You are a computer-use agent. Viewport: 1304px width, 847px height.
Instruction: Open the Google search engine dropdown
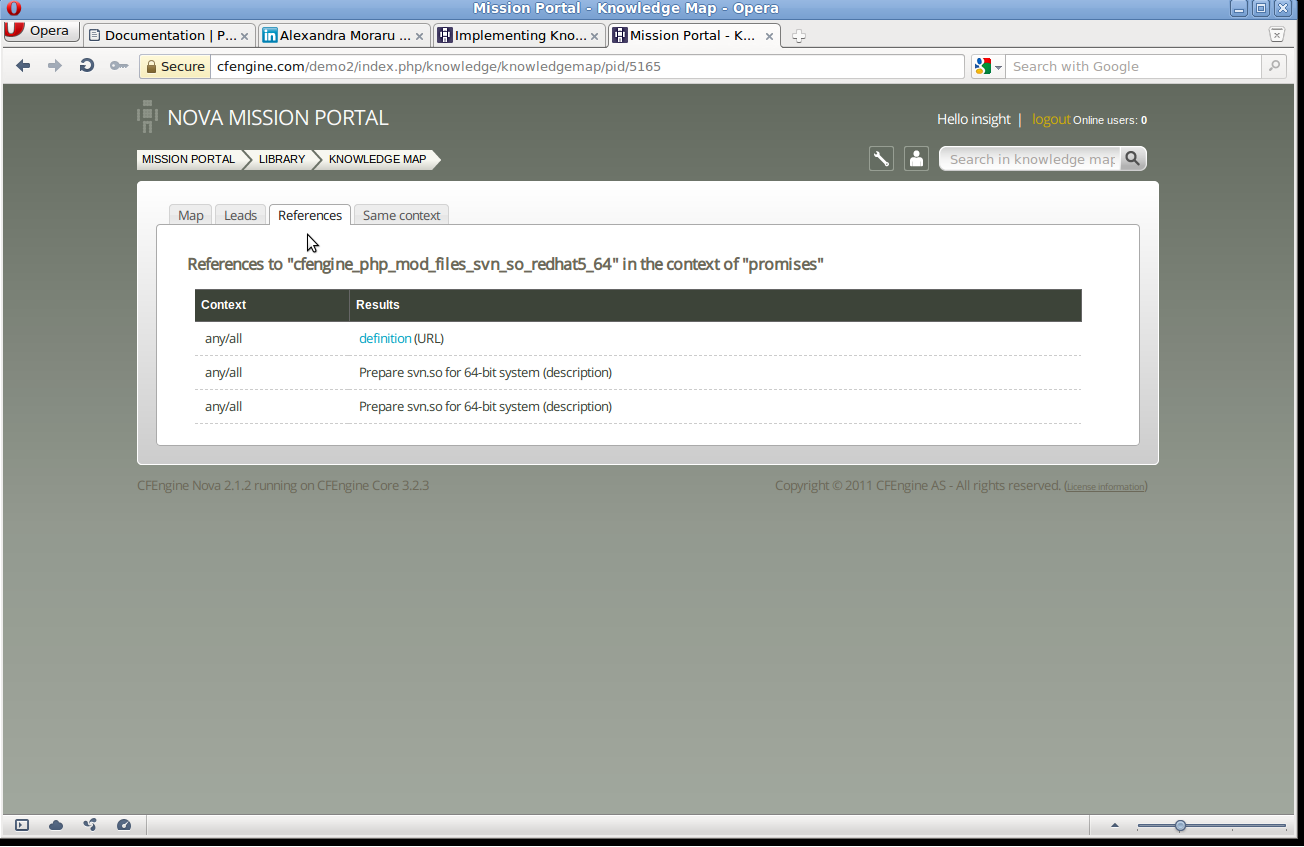pyautogui.click(x=988, y=66)
